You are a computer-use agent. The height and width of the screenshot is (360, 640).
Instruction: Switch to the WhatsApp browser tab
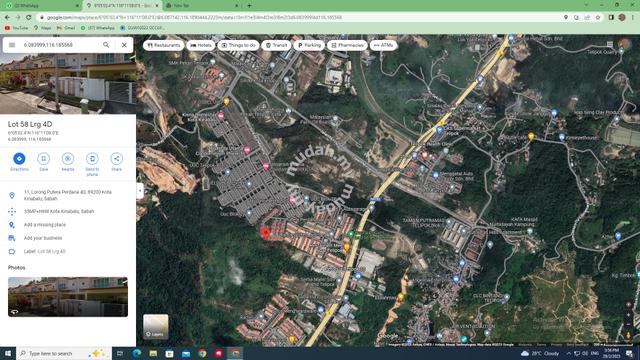coord(41,6)
